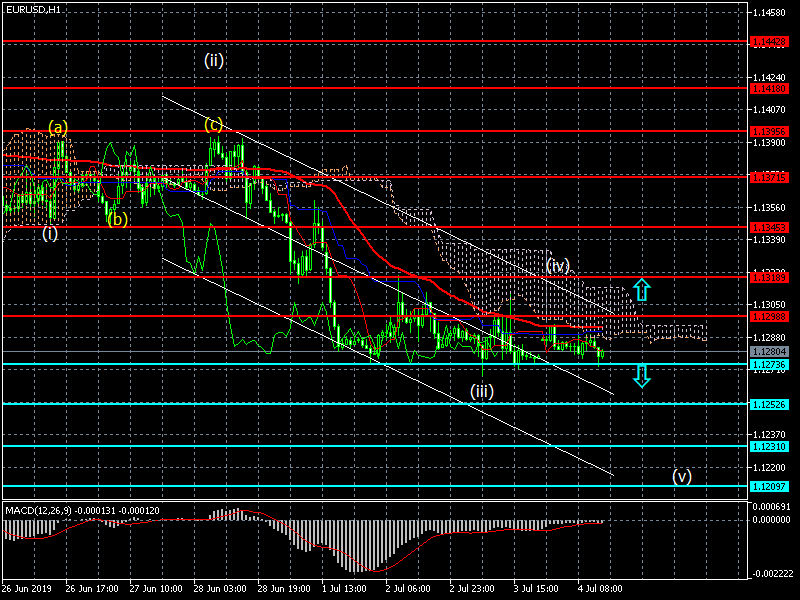
Task: Click the yellow wave label (c)
Action: (x=213, y=125)
